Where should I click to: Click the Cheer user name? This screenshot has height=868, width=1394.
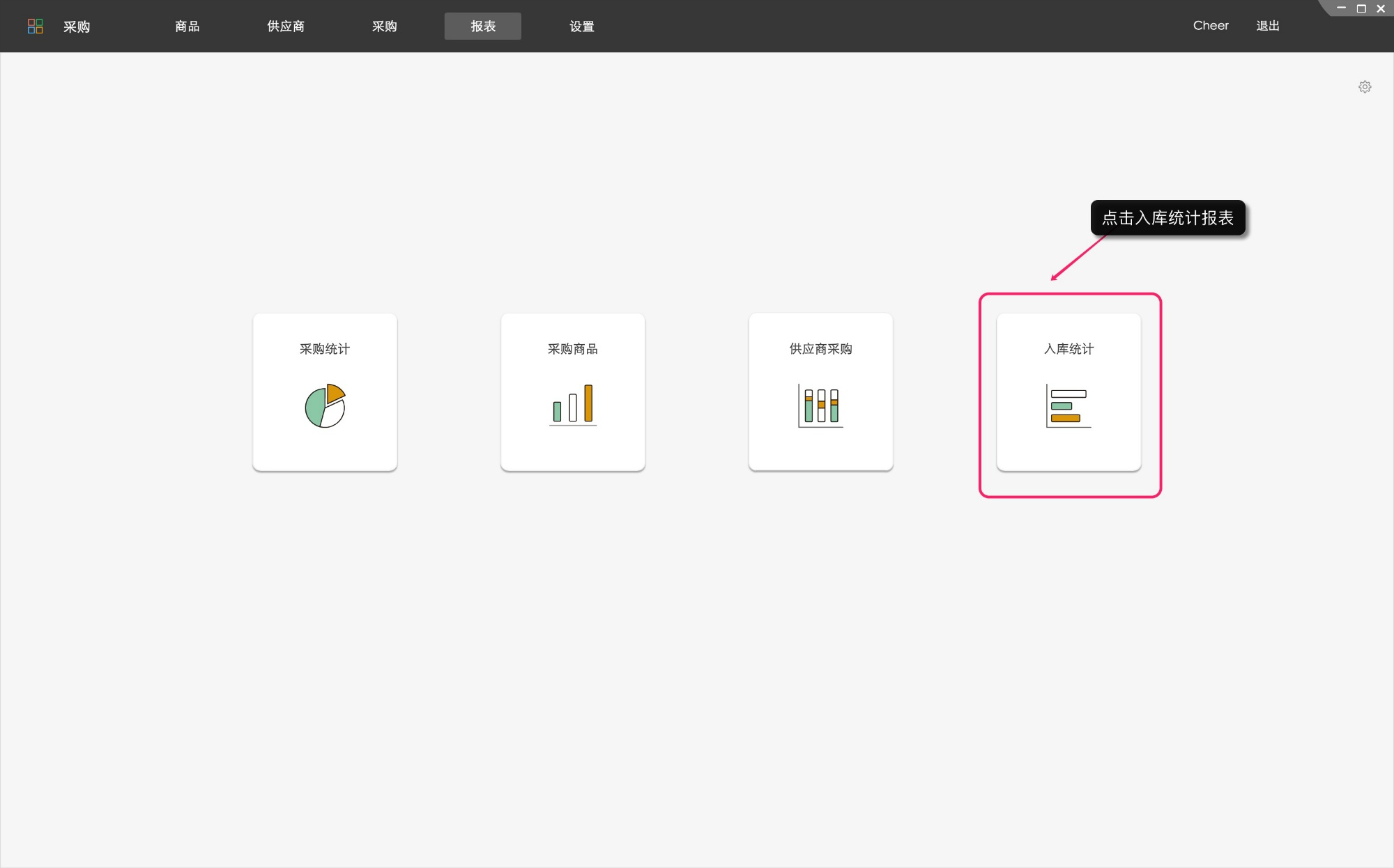[x=1211, y=26]
